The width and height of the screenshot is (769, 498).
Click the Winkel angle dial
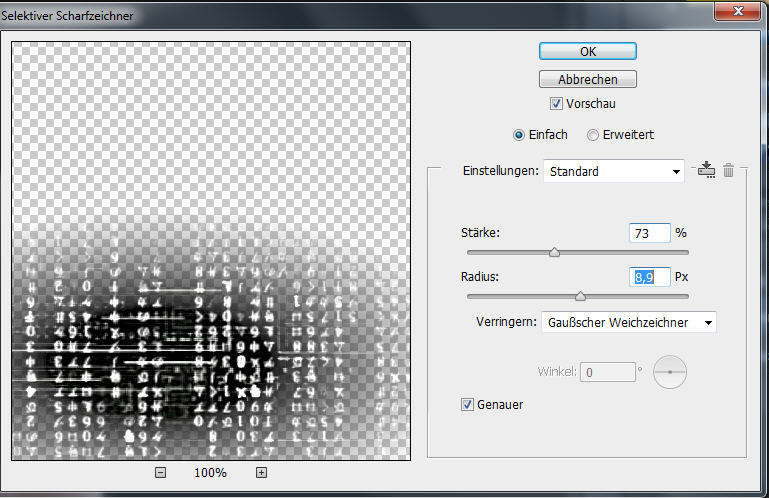point(670,372)
